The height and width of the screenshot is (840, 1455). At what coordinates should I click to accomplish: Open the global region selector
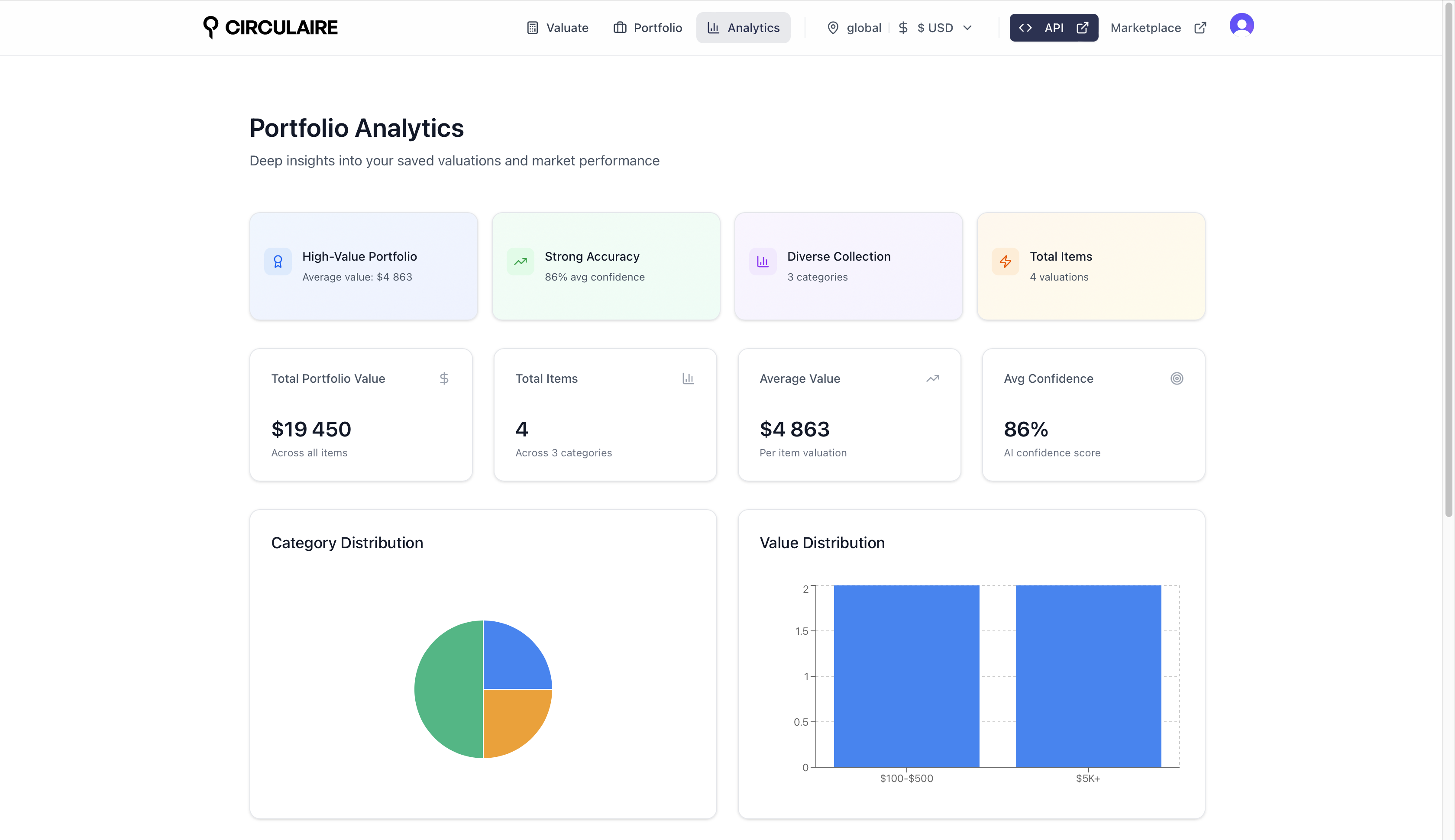click(x=863, y=28)
